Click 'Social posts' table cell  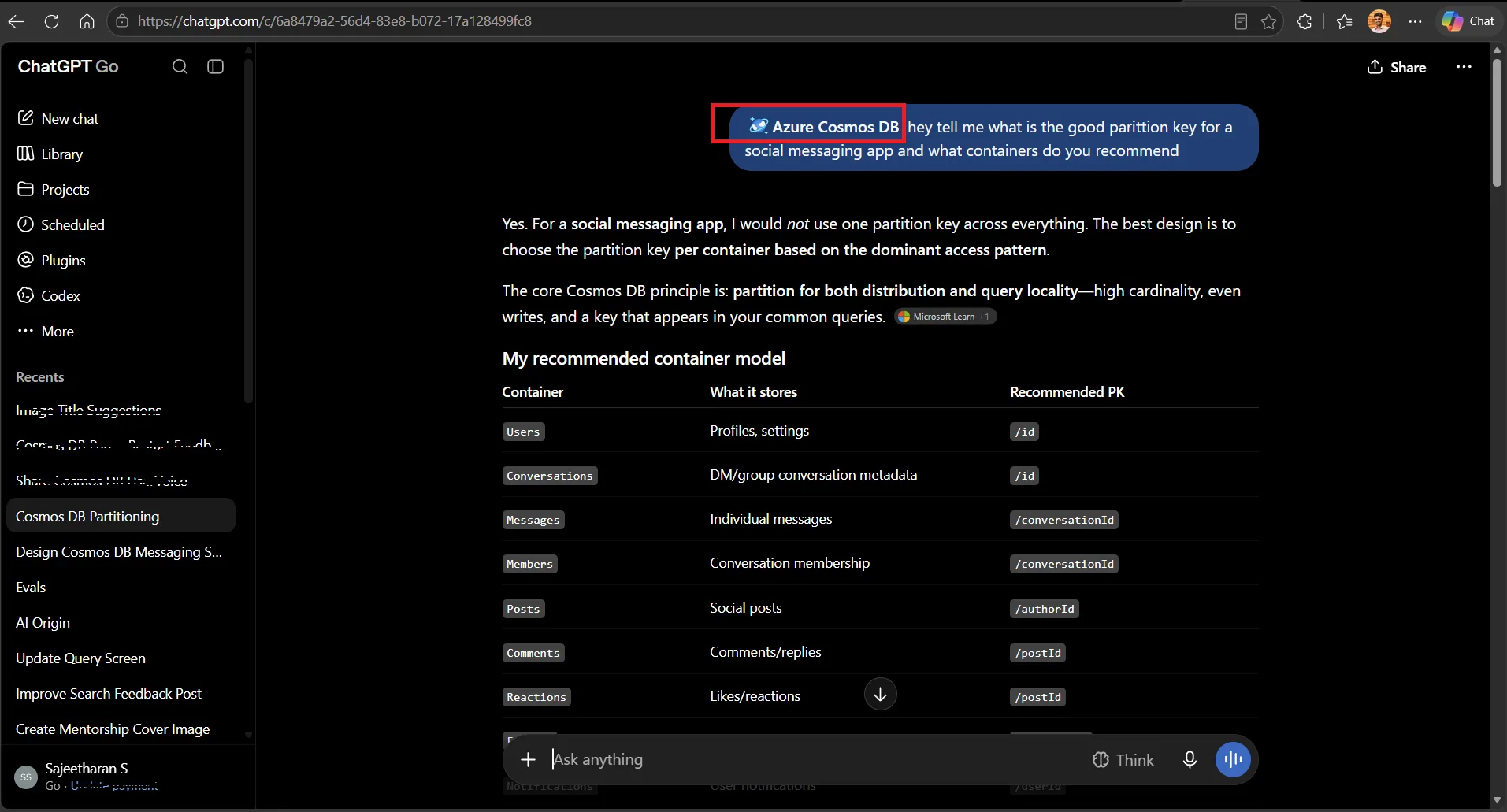point(745,608)
